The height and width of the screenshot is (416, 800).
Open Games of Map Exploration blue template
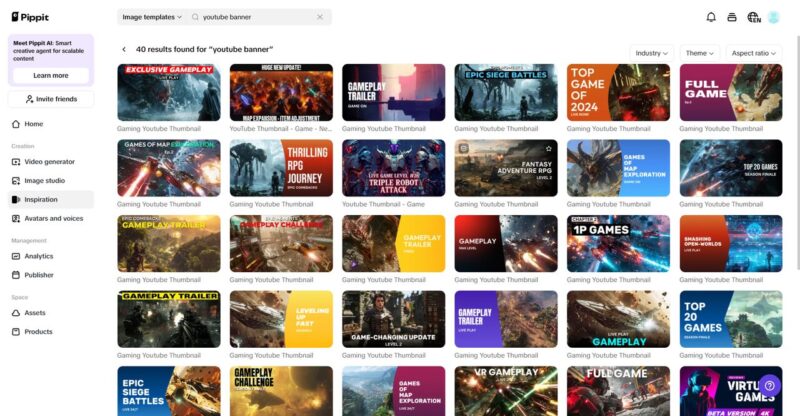(618, 168)
